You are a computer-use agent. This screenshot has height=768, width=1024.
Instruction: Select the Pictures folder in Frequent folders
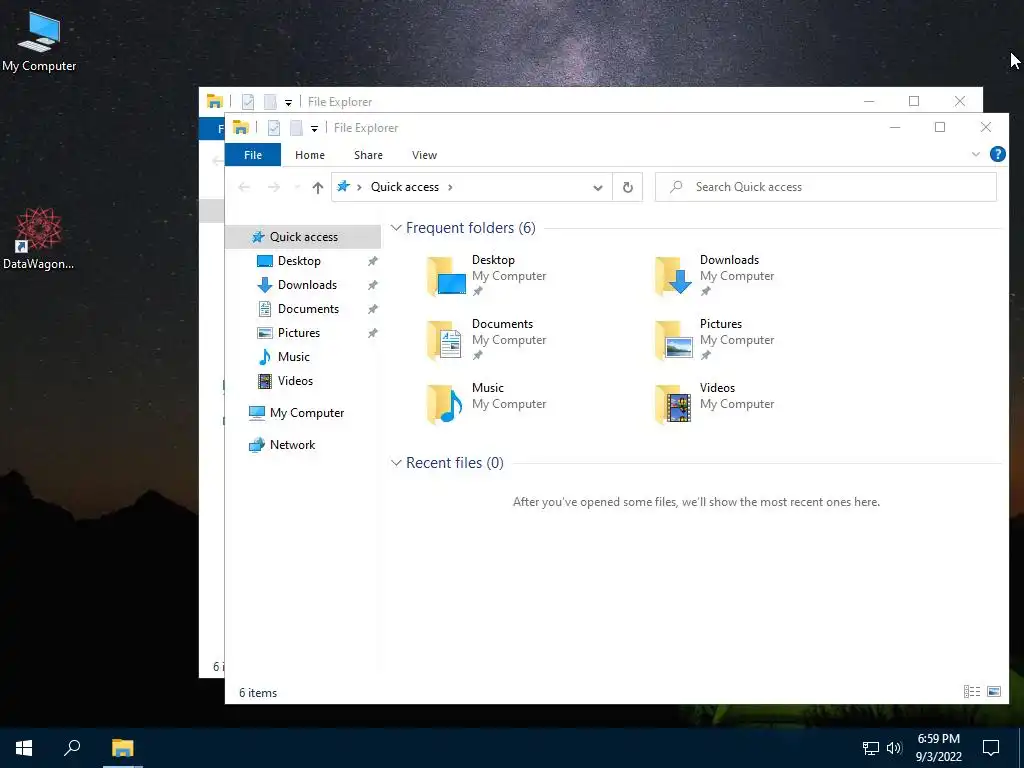[714, 339]
